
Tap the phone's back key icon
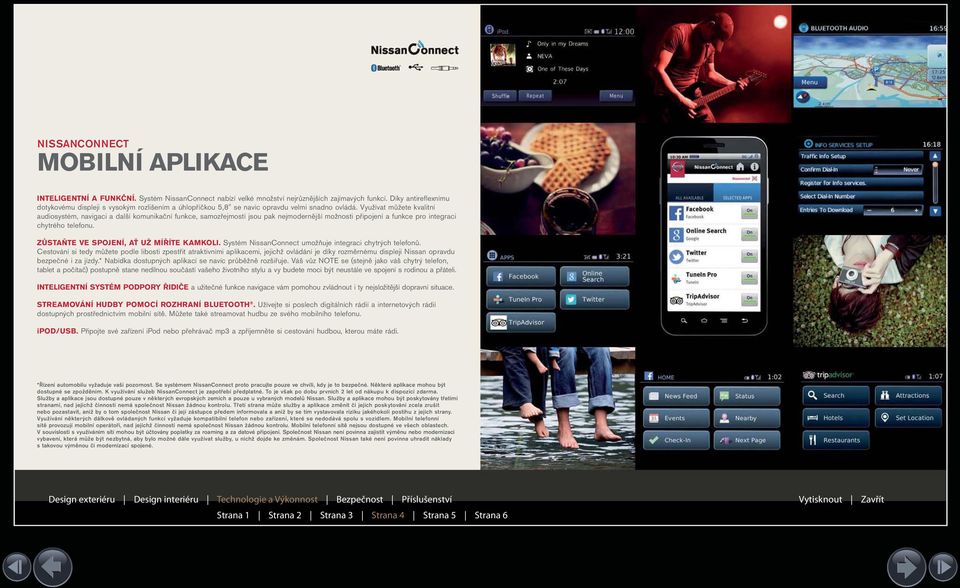point(744,320)
